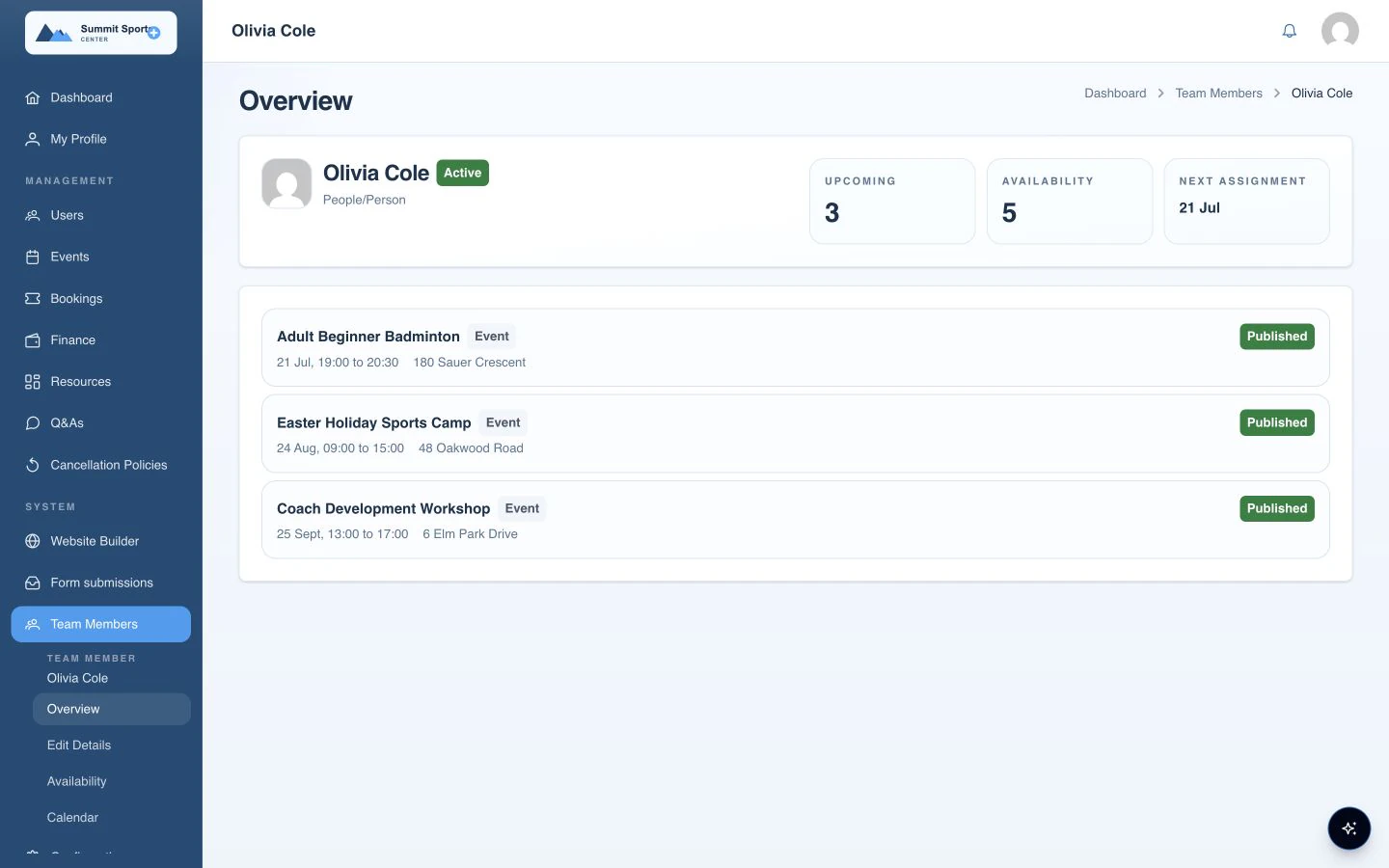Navigate to Events section
The width and height of the screenshot is (1389, 868).
[101, 257]
